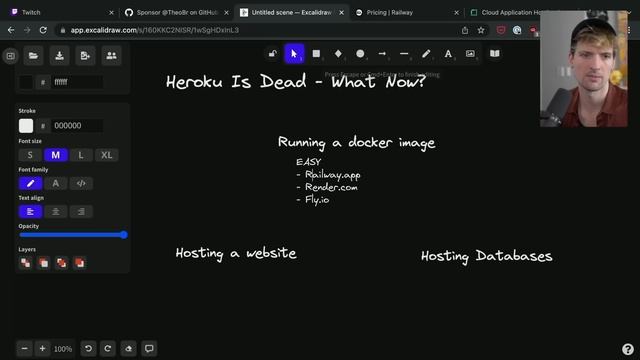Select the Eraser tool

(129, 349)
